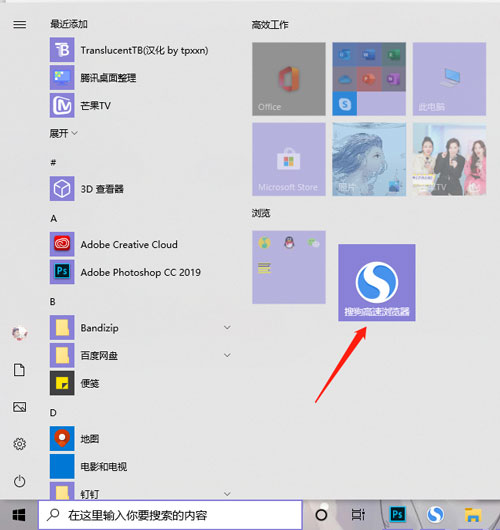Click the B letter header

(53, 302)
